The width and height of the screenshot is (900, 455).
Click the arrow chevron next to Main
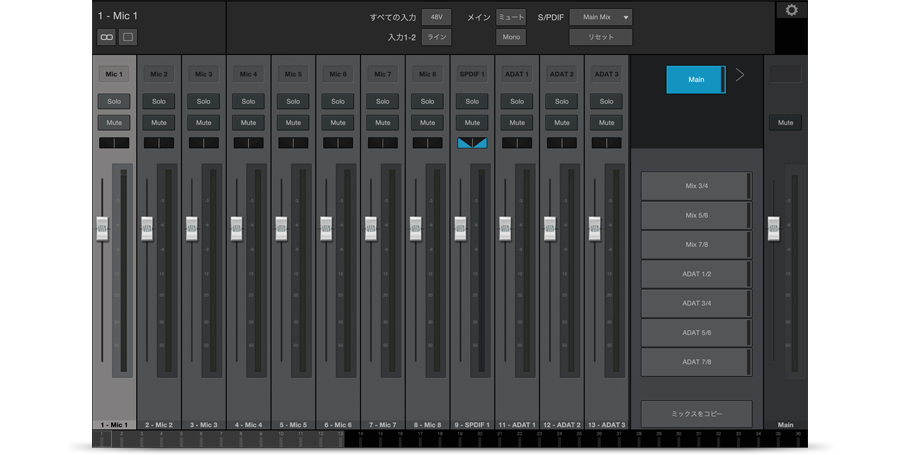point(740,75)
